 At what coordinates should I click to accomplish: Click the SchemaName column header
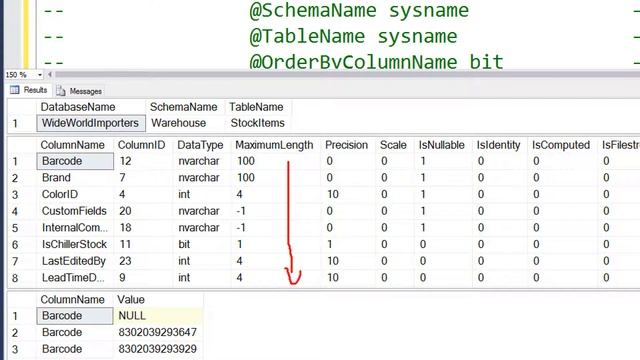click(184, 107)
